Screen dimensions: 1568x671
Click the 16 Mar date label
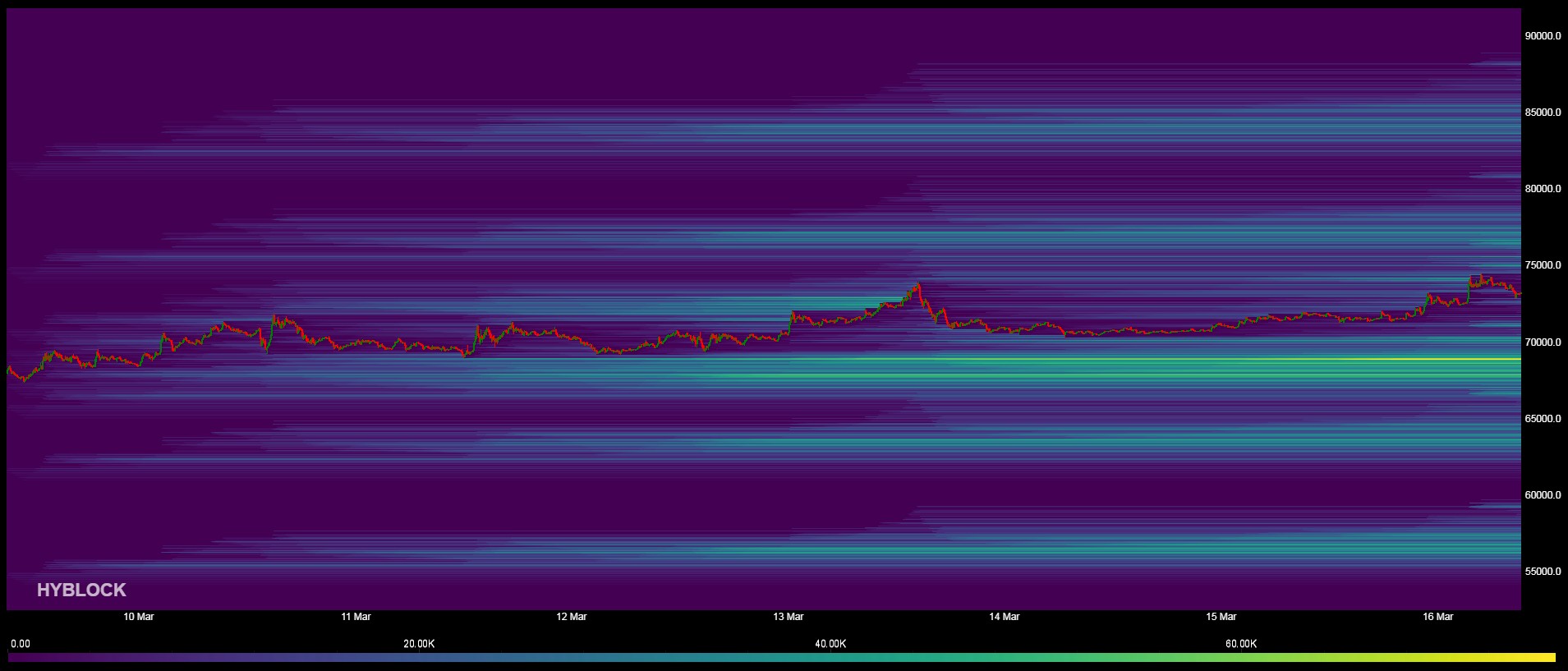click(1437, 617)
